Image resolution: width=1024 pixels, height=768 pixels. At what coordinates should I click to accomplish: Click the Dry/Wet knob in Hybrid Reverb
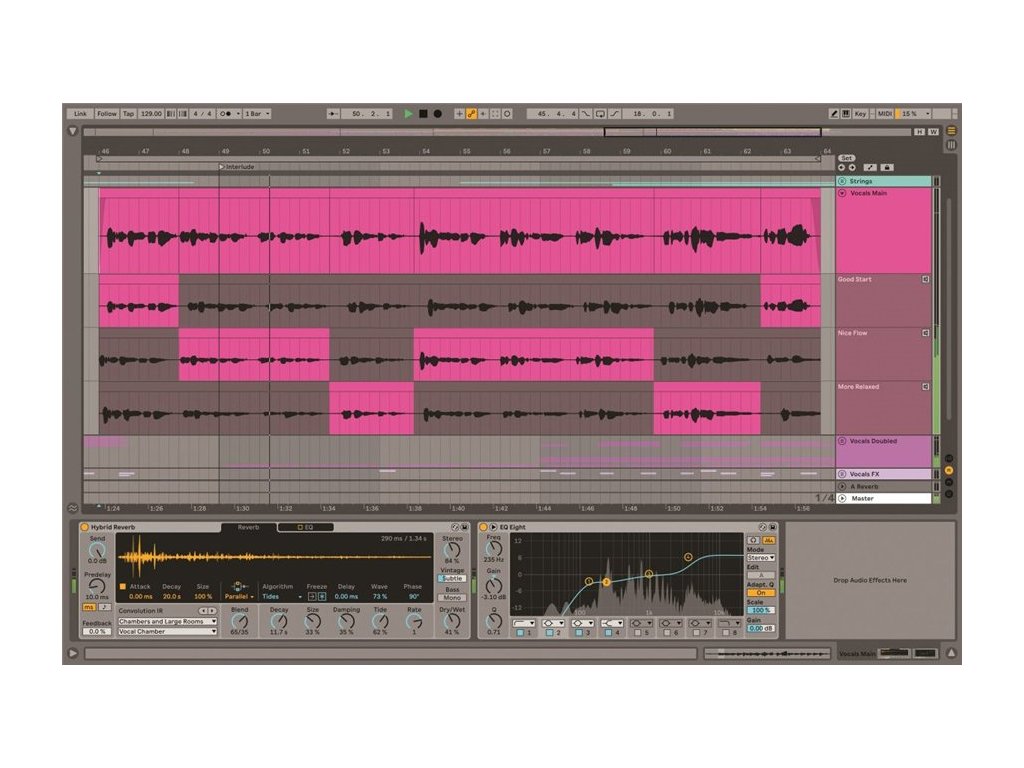point(452,621)
